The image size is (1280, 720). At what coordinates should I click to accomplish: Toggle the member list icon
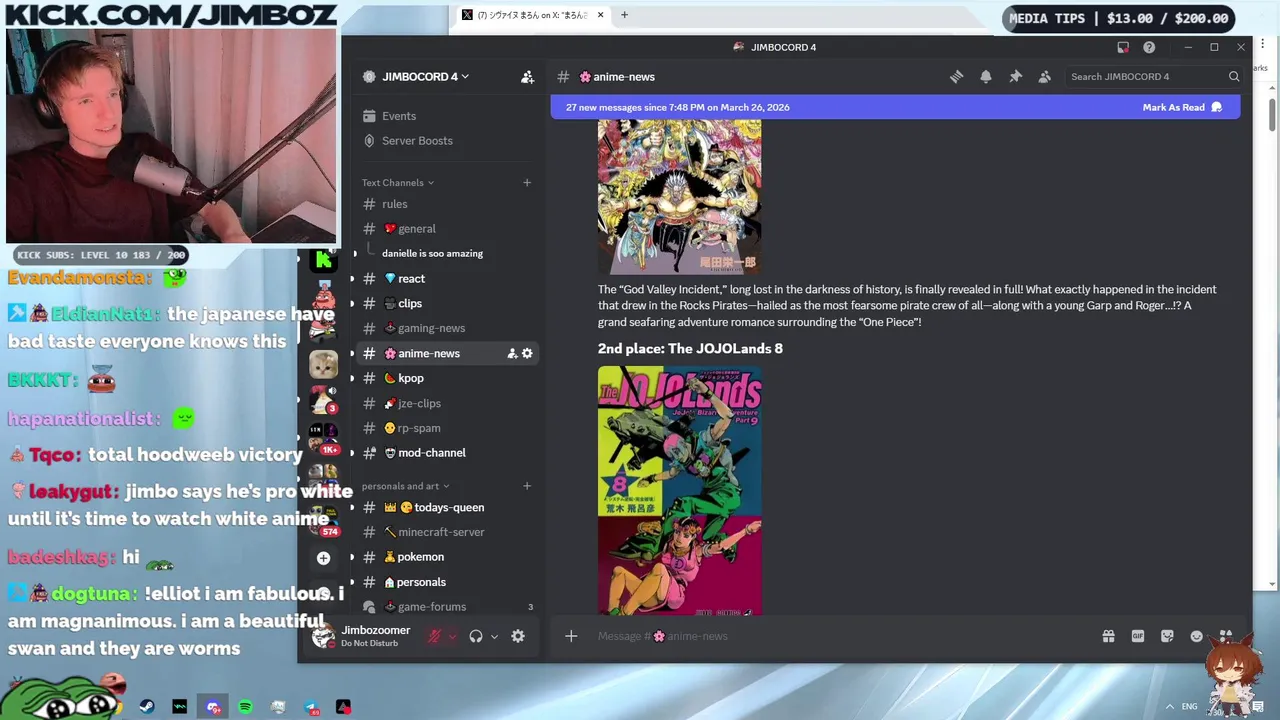pyautogui.click(x=1044, y=77)
